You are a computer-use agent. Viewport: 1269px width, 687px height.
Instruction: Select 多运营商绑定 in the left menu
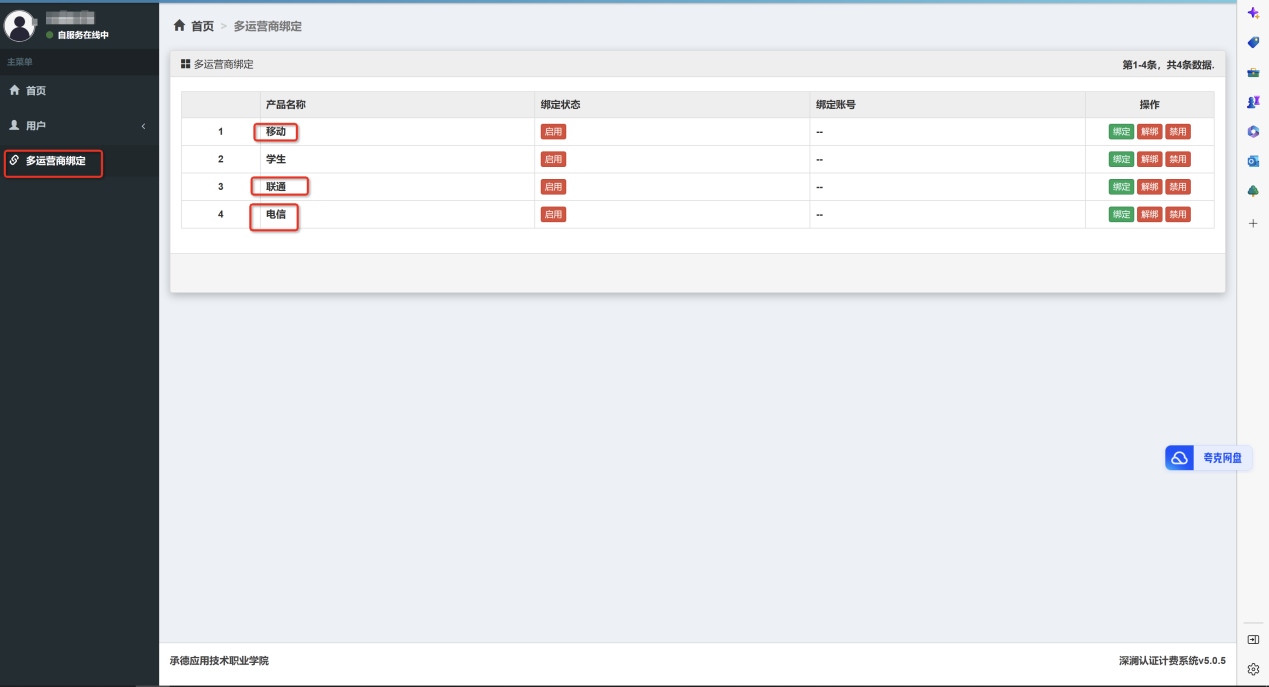point(55,161)
